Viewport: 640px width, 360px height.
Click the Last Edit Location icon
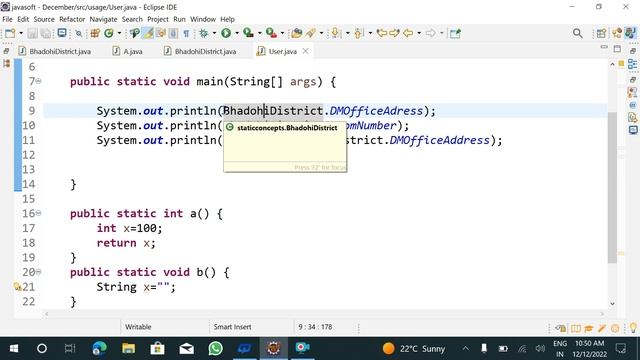coord(382,33)
